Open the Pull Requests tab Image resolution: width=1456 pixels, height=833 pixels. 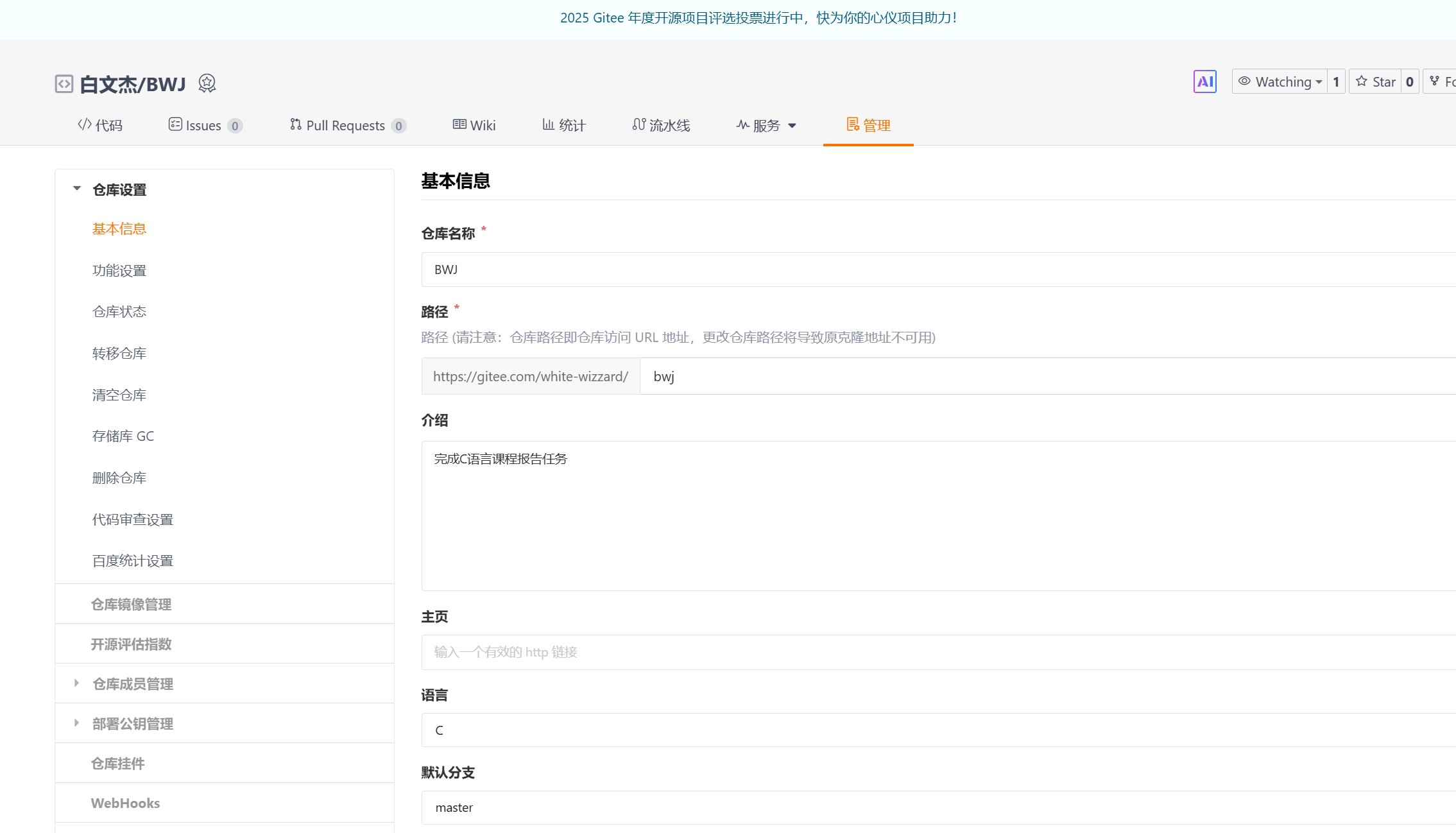point(347,125)
